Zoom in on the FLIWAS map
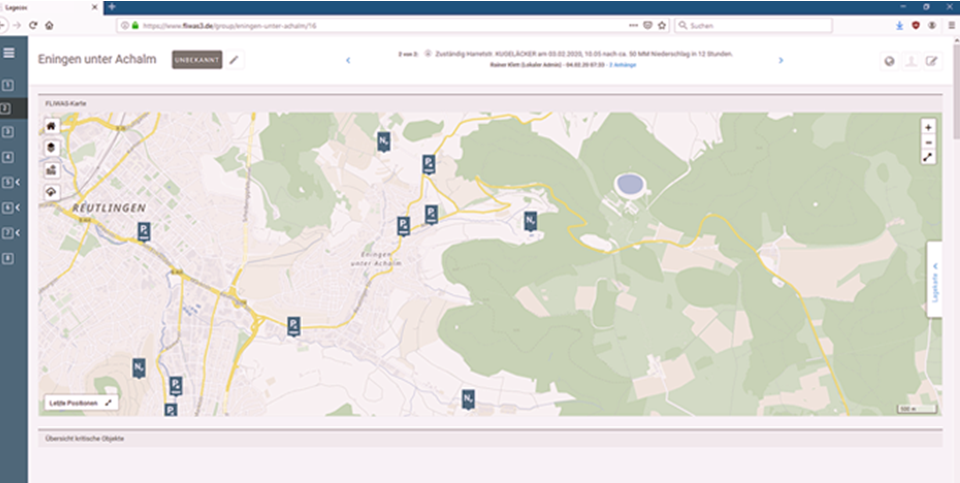The width and height of the screenshot is (960, 483). point(929,127)
